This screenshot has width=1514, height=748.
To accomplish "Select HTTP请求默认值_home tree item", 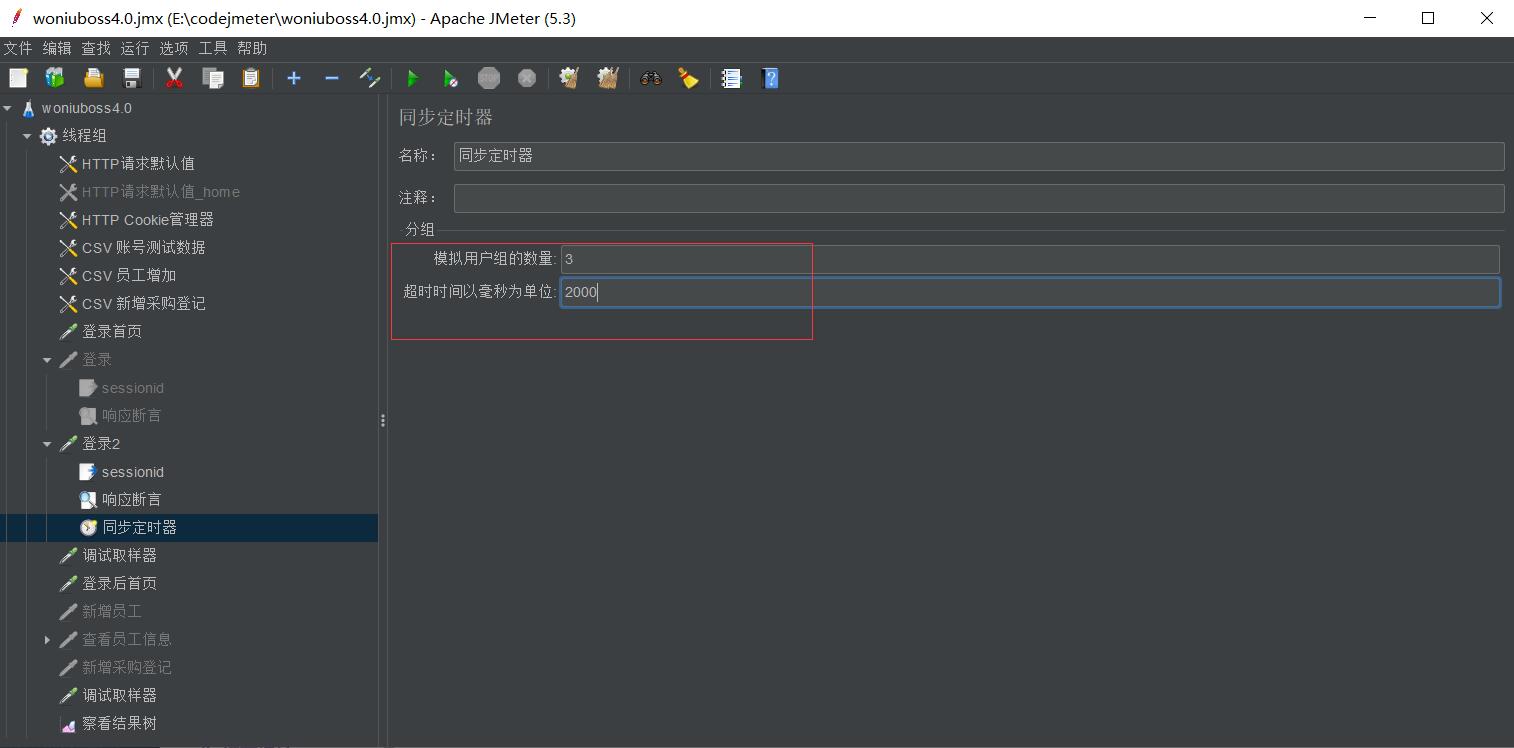I will [x=160, y=192].
